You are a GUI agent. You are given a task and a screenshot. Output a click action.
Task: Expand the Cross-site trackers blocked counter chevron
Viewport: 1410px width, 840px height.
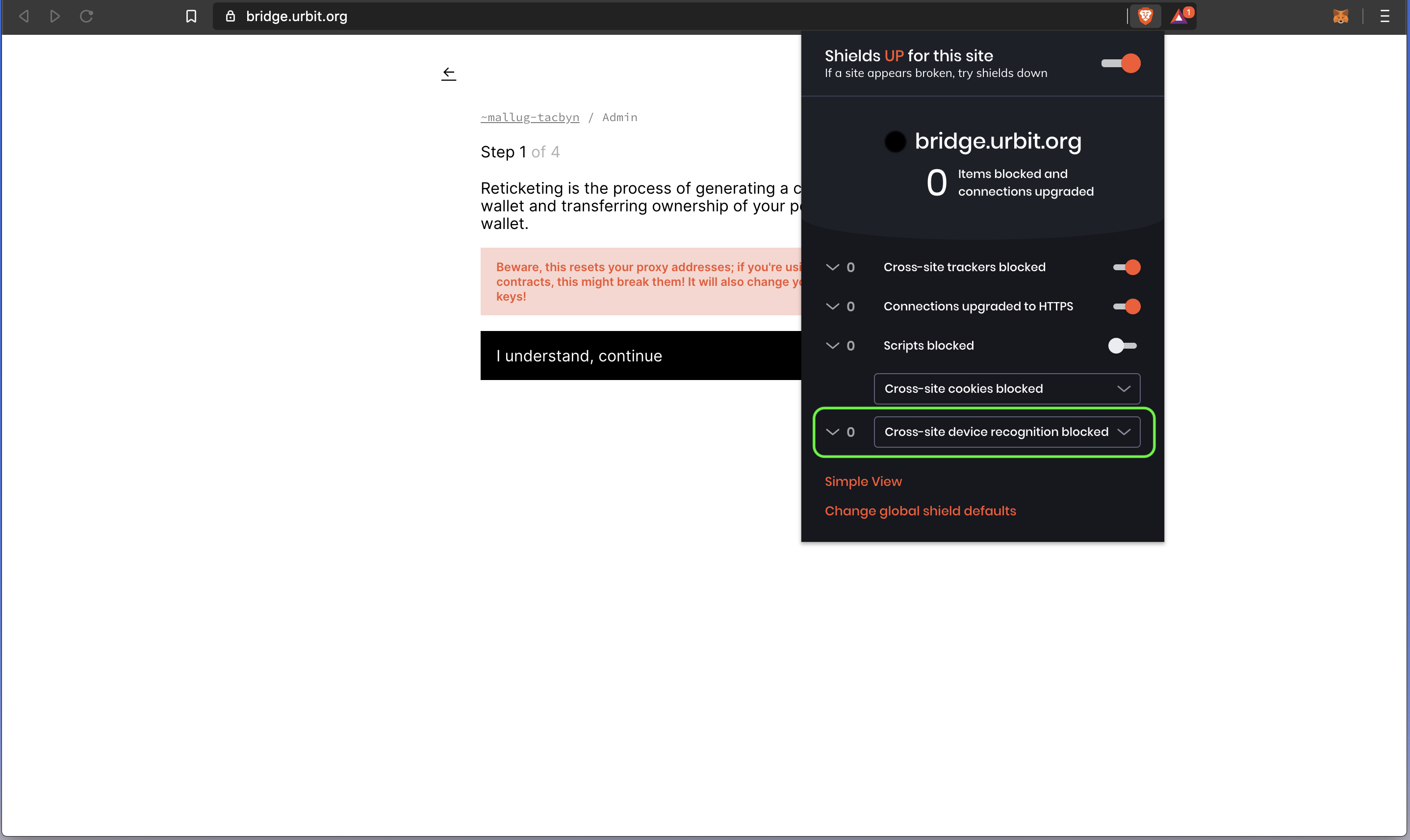[x=832, y=267]
